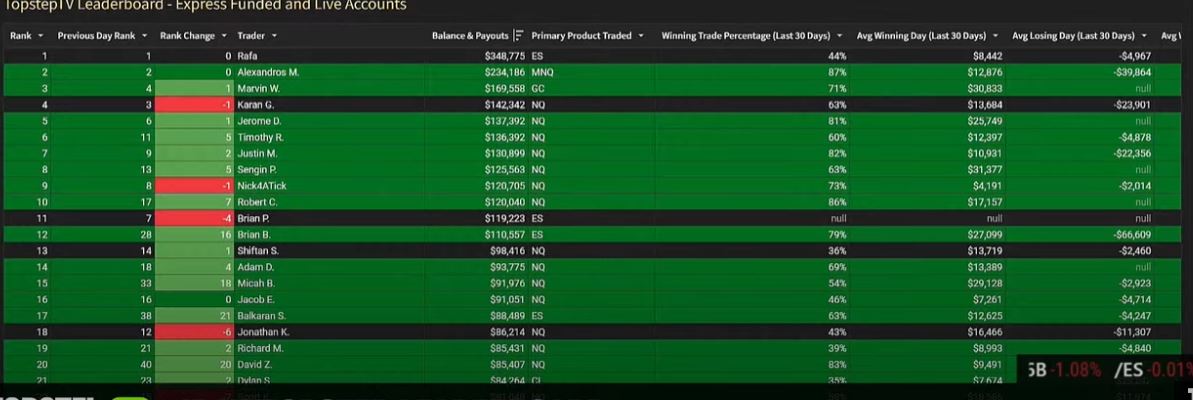Image resolution: width=1193 pixels, height=400 pixels.
Task: Open the Winning Trade Percentage column dropdown arrow
Action: tap(840, 36)
